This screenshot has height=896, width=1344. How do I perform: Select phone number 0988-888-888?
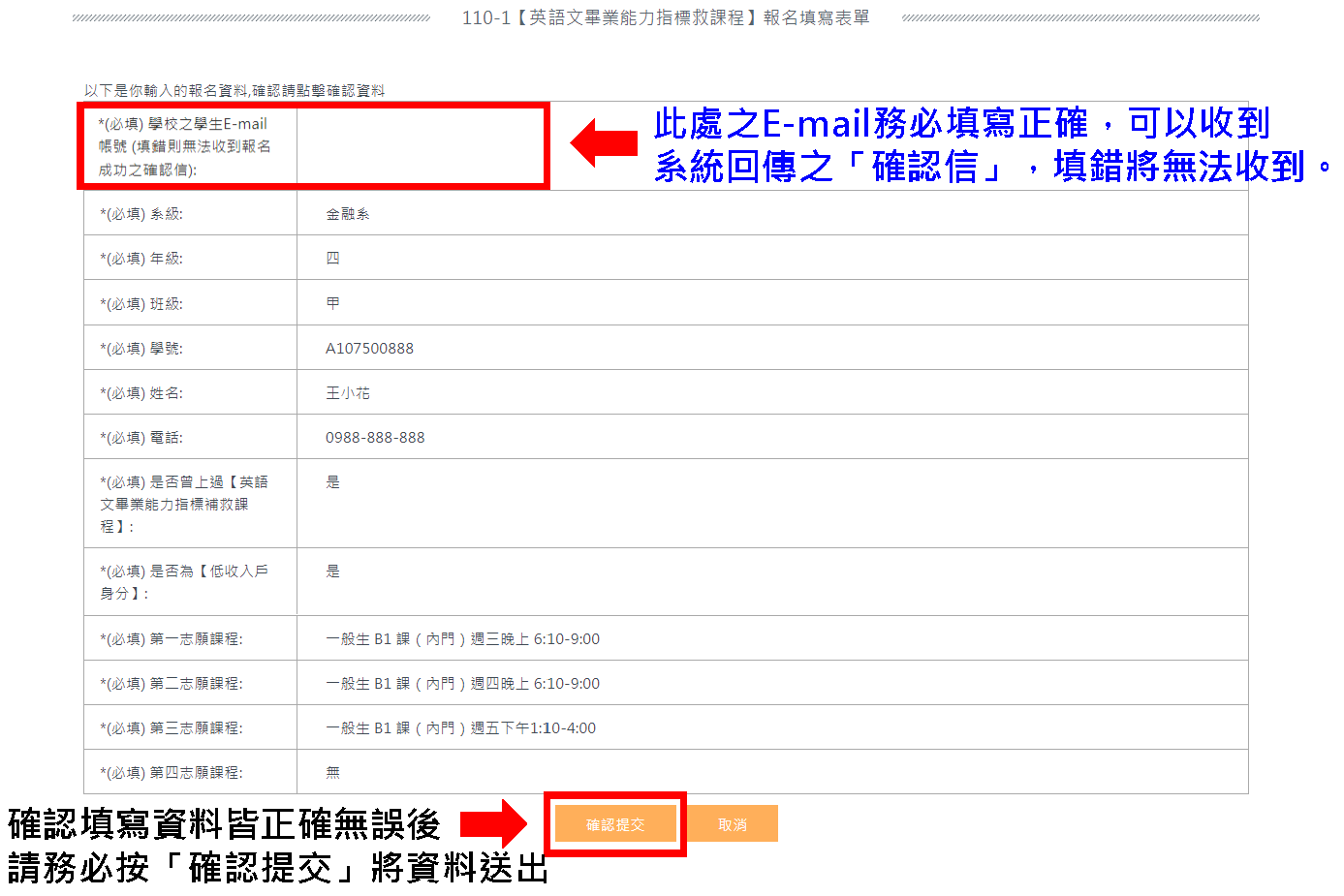tap(375, 438)
